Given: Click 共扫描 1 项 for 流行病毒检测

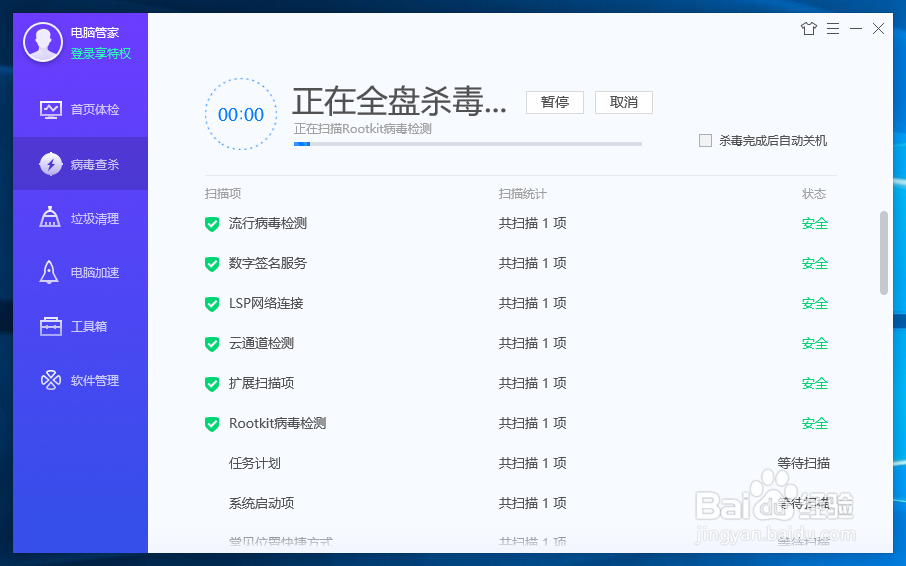Looking at the screenshot, I should pos(533,224).
